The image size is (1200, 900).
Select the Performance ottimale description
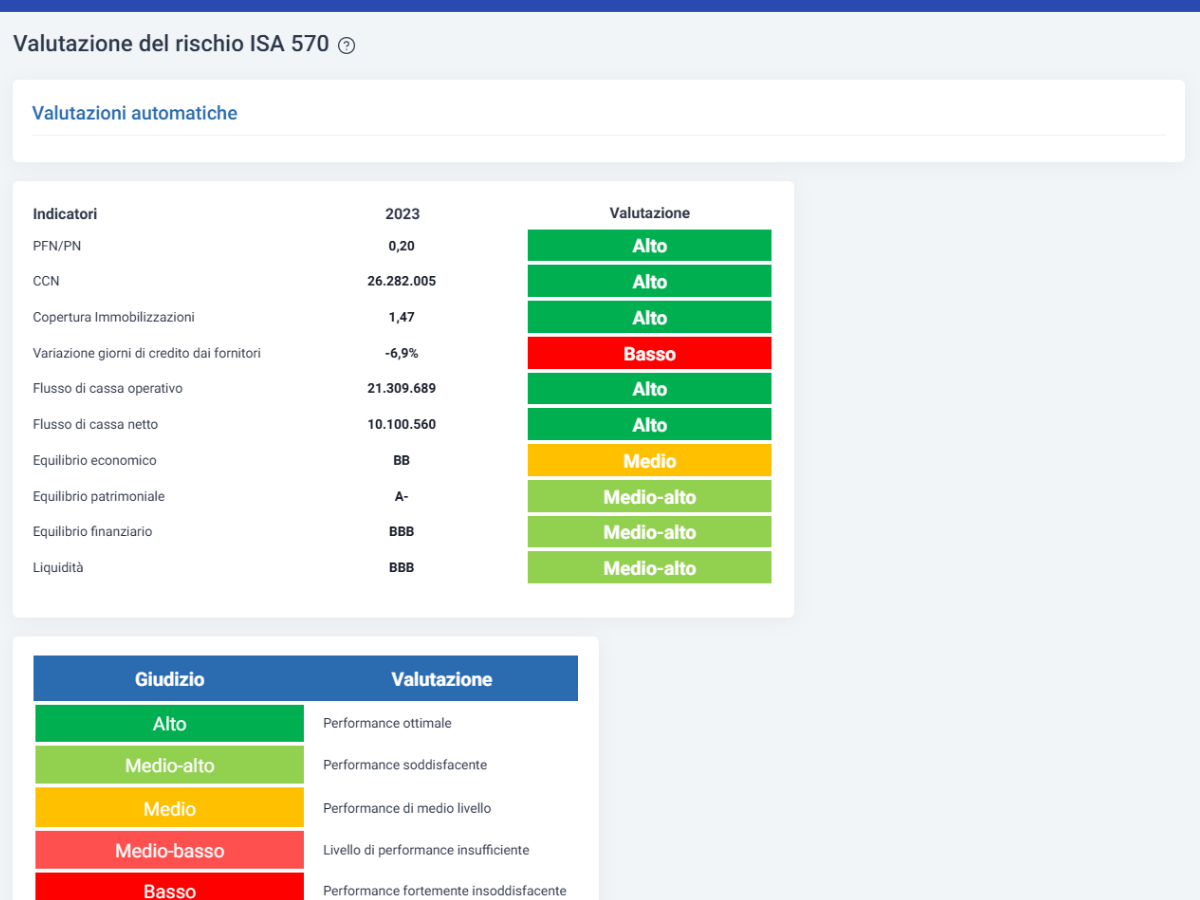point(387,722)
